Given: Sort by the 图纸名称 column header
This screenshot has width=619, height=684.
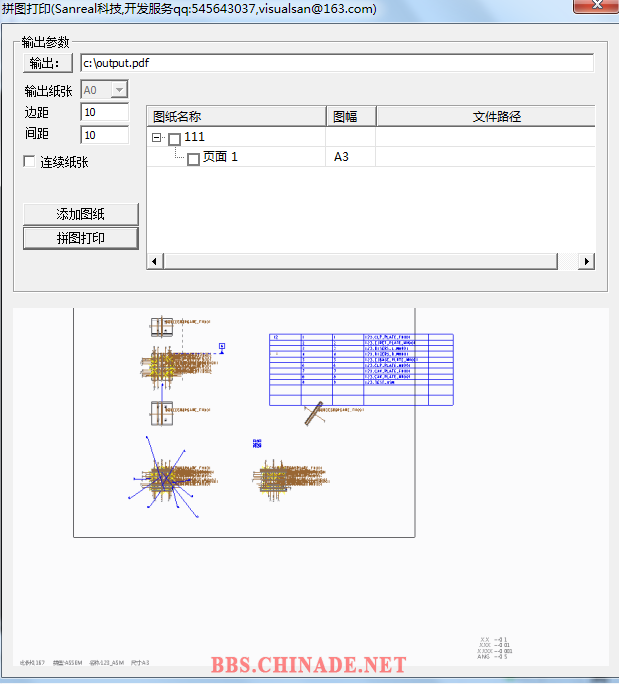Looking at the screenshot, I should 236,116.
